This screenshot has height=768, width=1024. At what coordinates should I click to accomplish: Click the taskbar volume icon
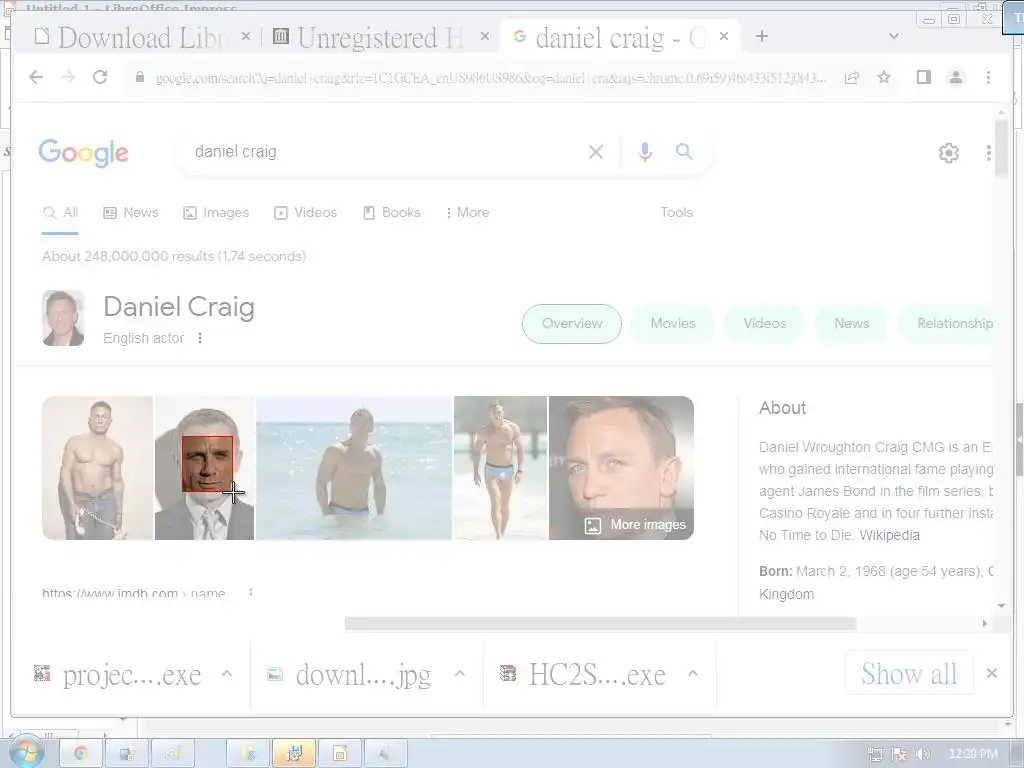click(923, 754)
